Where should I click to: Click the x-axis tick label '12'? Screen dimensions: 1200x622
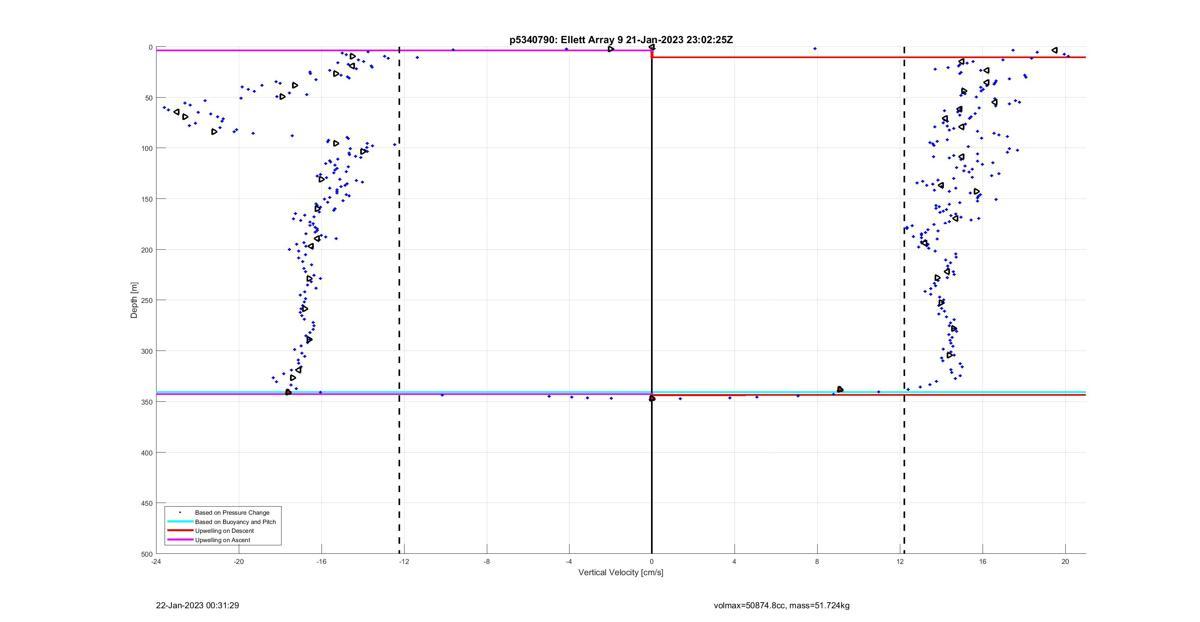click(x=900, y=561)
